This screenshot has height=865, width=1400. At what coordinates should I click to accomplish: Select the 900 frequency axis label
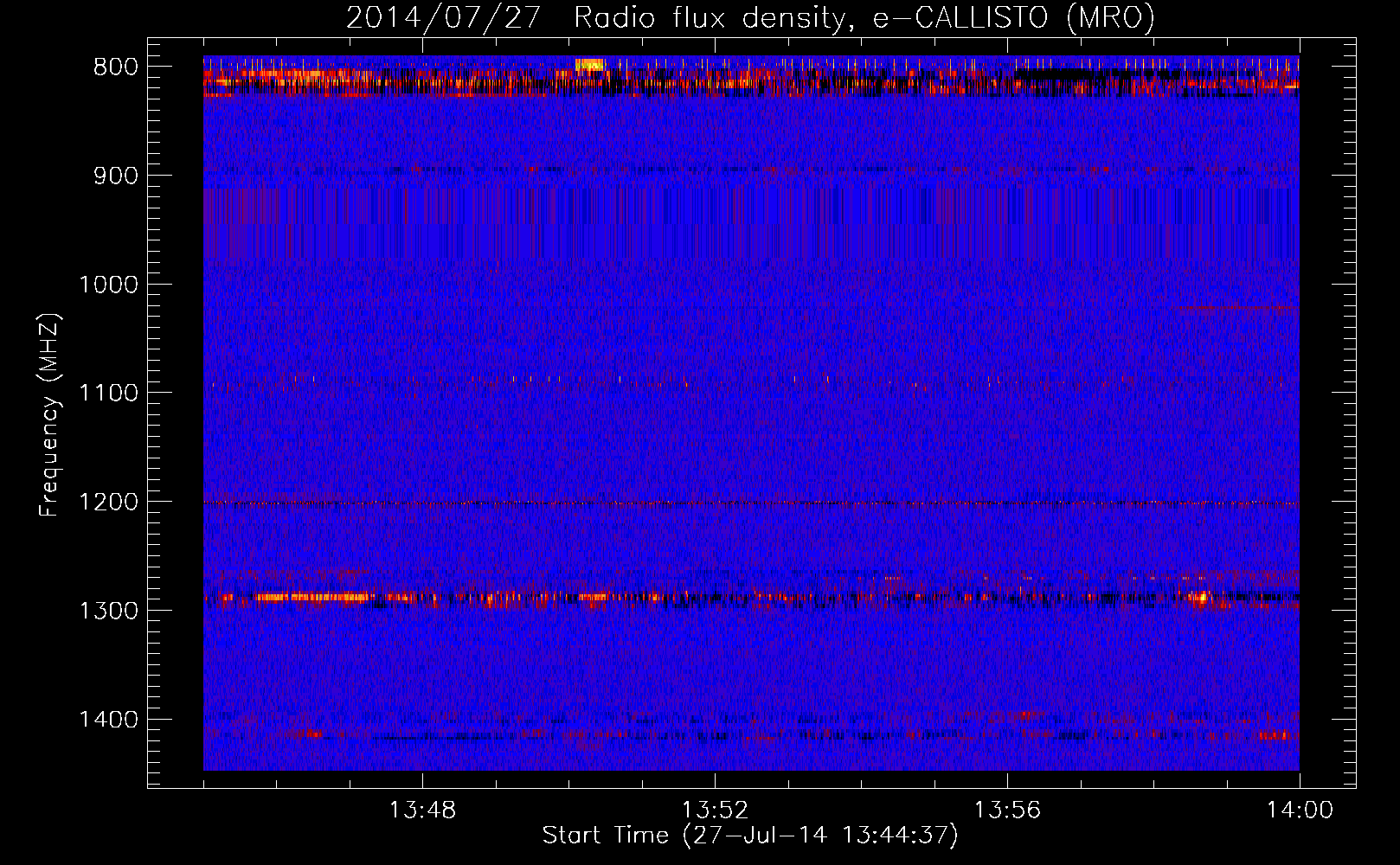pos(116,176)
